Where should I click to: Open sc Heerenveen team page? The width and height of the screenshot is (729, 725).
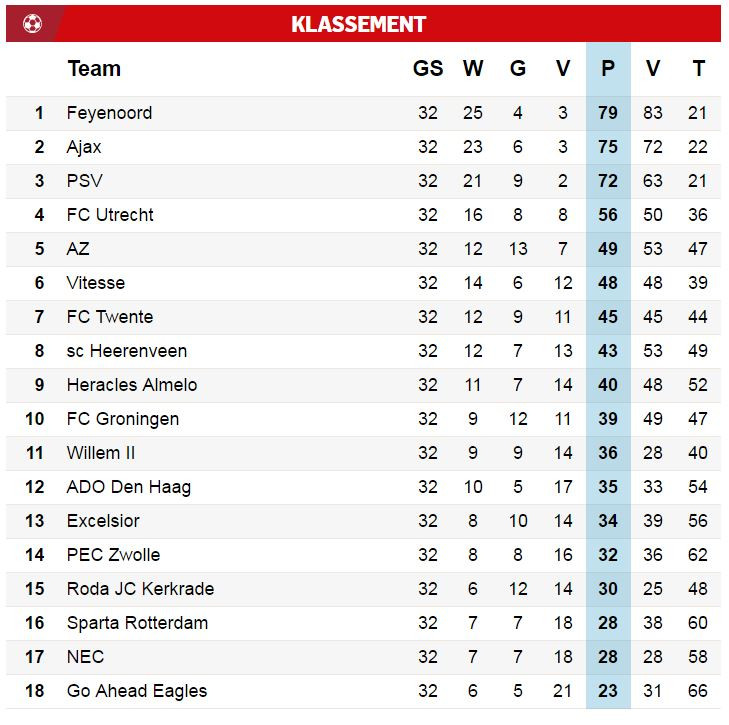pyautogui.click(x=127, y=351)
